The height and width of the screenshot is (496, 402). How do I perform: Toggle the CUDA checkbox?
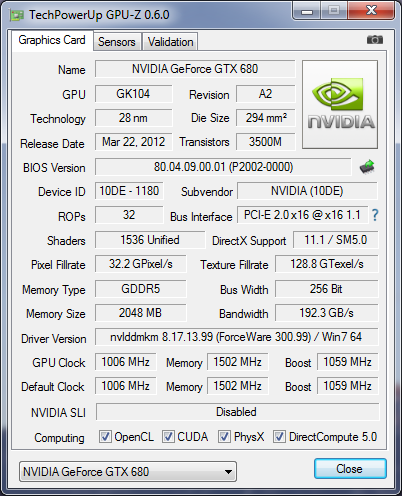[x=168, y=437]
